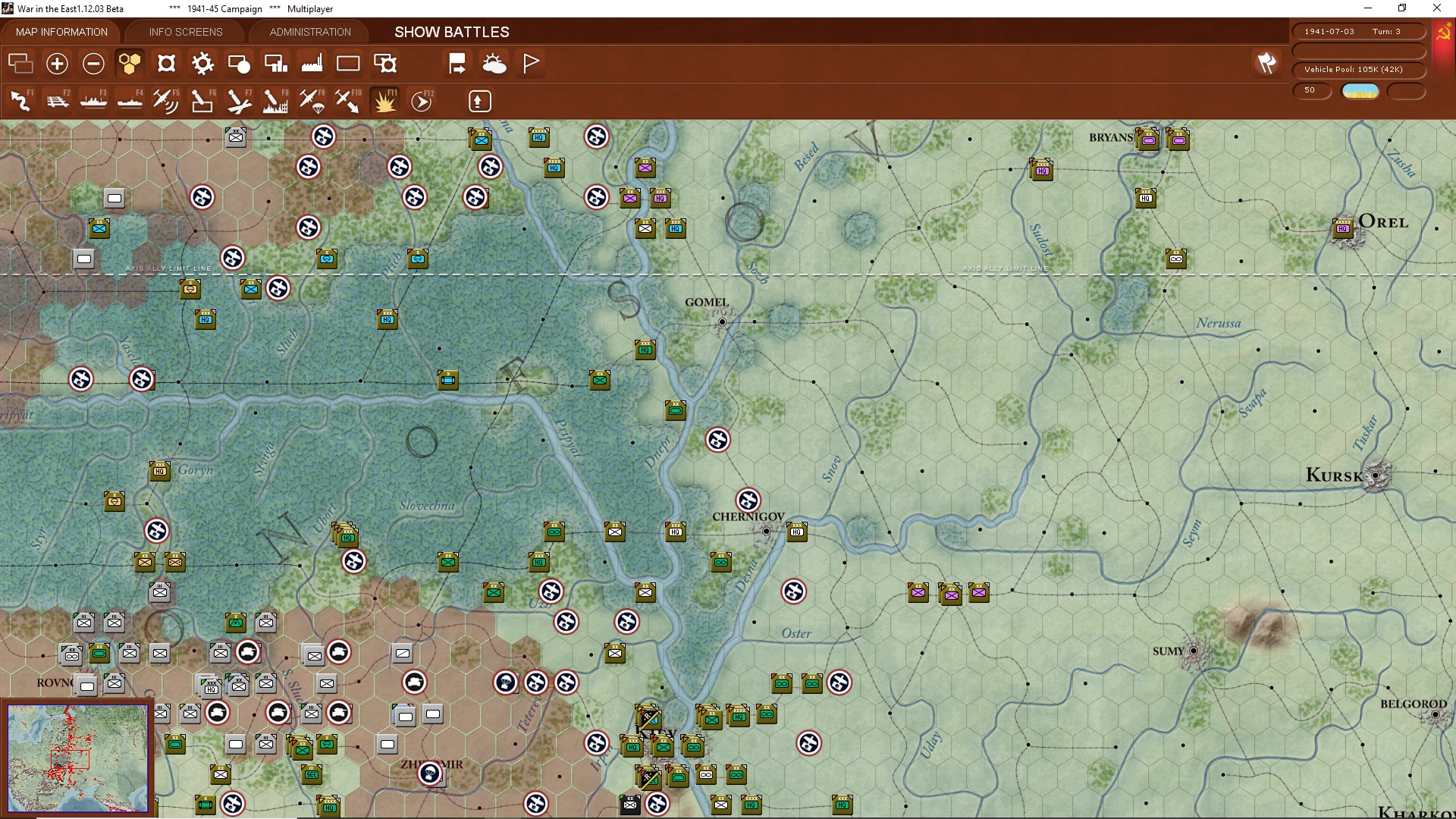Toggle the factory locations icon
The width and height of the screenshot is (1456, 819).
click(312, 64)
